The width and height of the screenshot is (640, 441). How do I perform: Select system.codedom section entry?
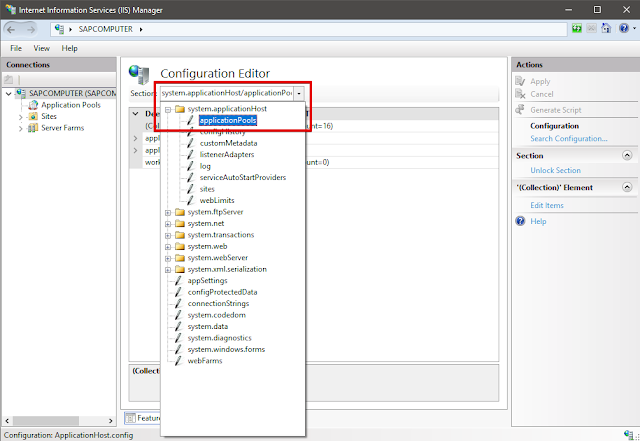click(217, 315)
